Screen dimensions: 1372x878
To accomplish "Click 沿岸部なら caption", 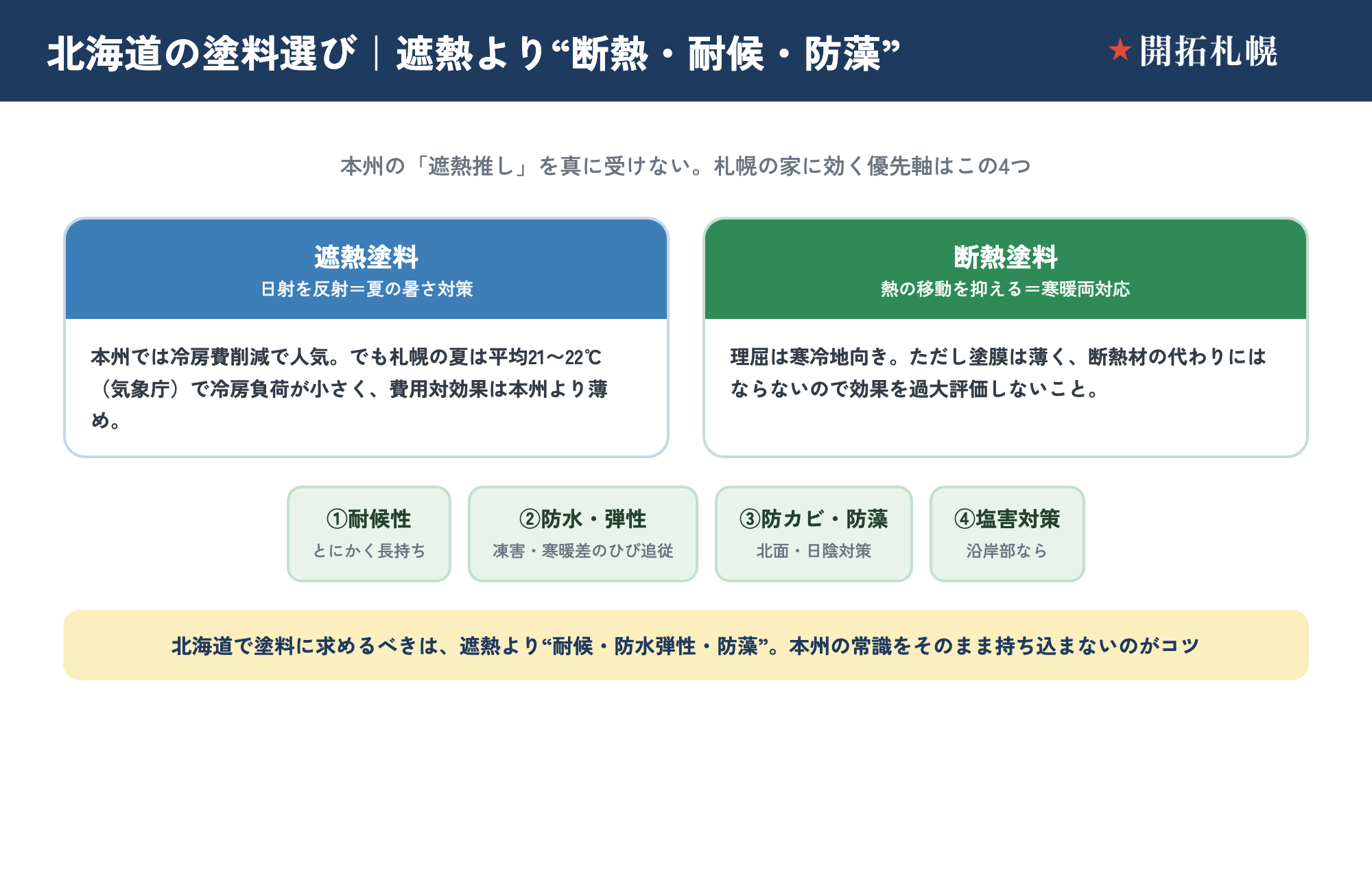I will tap(1007, 551).
